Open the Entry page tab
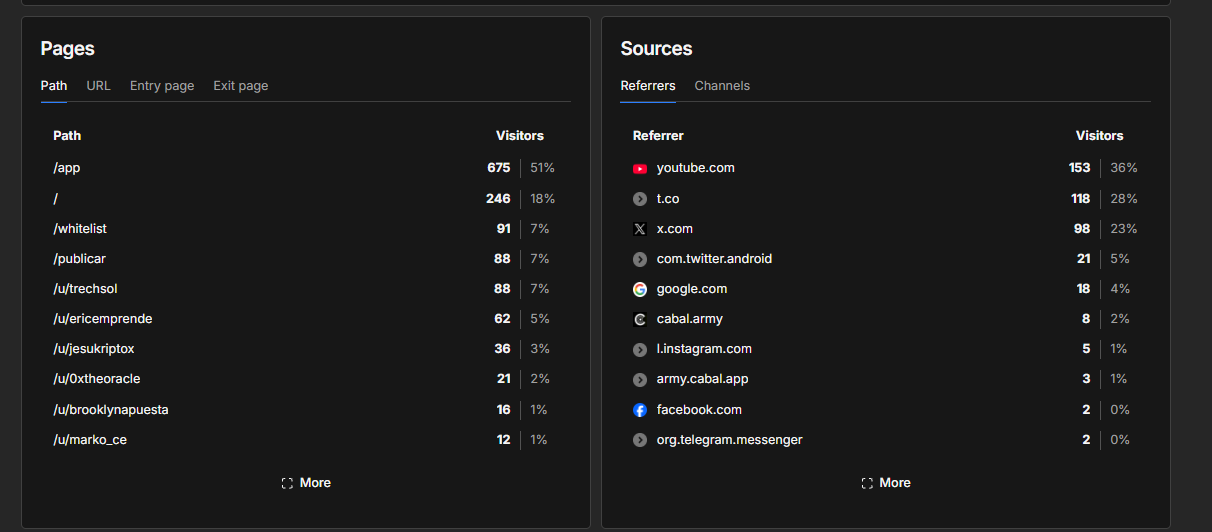Image resolution: width=1212 pixels, height=532 pixels. click(x=162, y=86)
